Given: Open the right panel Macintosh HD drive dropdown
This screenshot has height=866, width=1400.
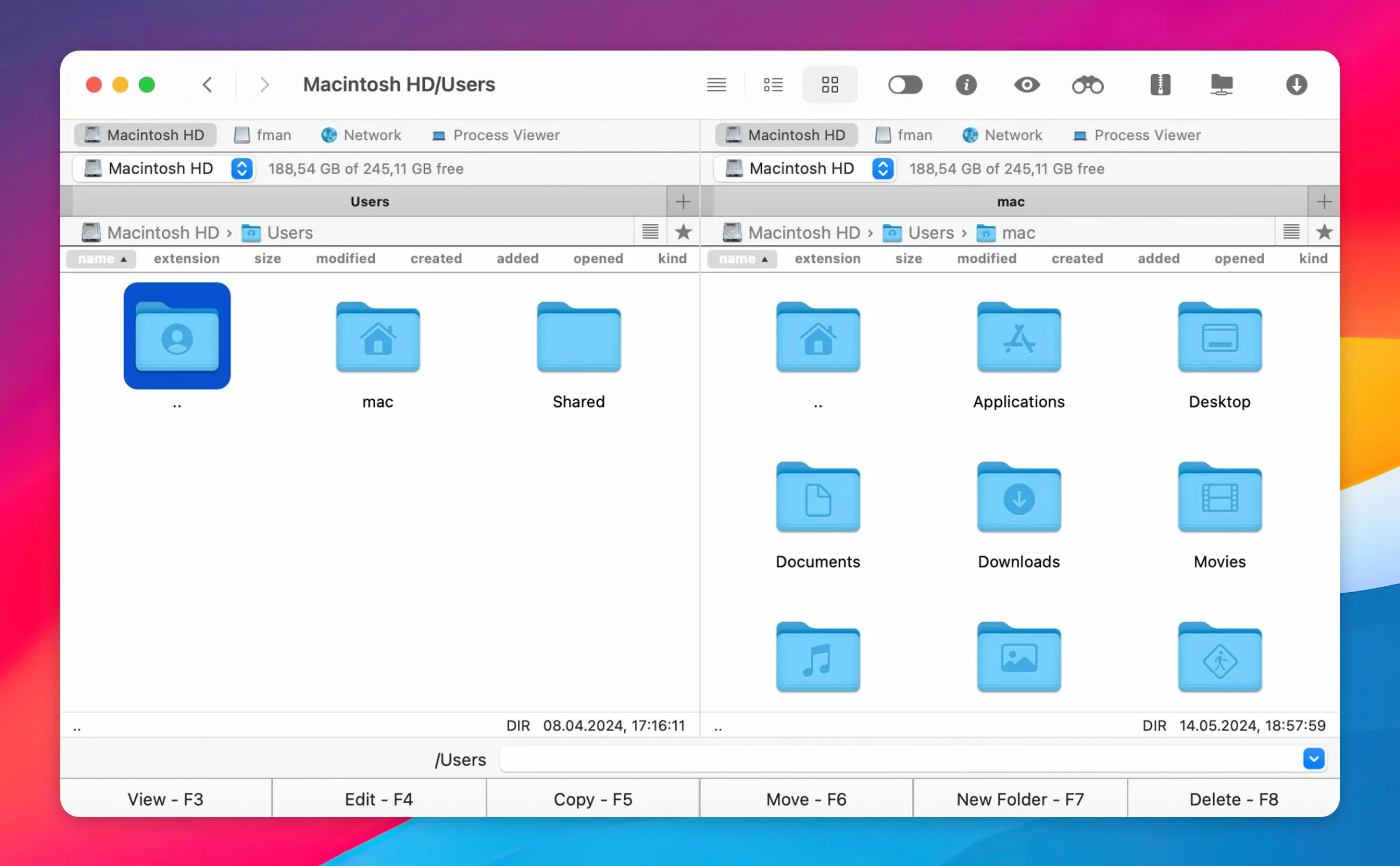Looking at the screenshot, I should point(883,168).
